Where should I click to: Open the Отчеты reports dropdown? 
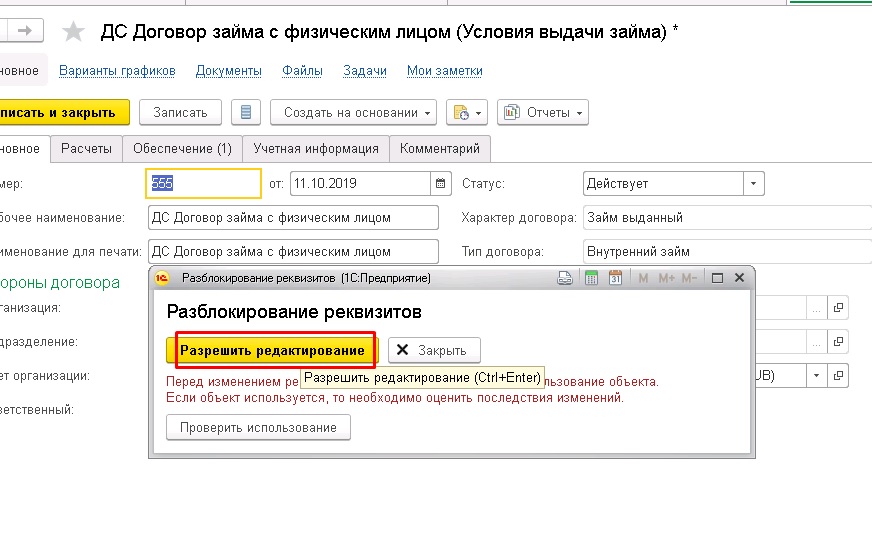[x=543, y=112]
